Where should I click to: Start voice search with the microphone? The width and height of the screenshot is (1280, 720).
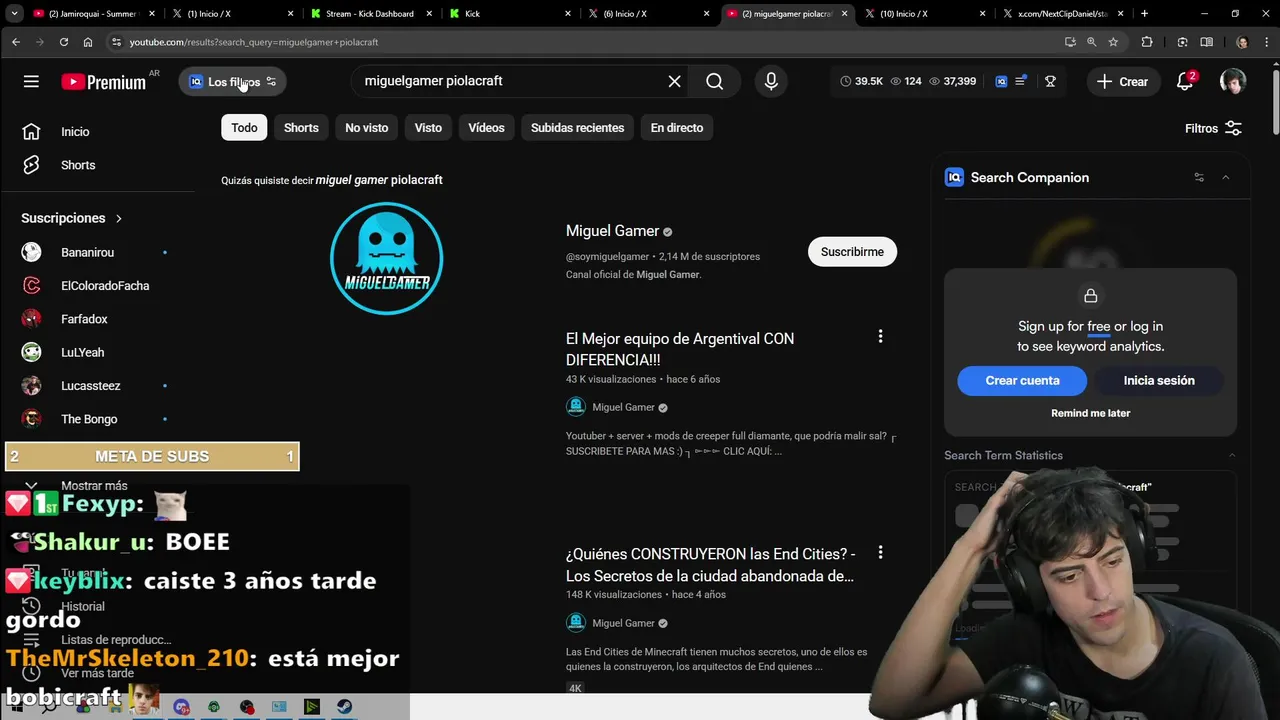click(771, 81)
